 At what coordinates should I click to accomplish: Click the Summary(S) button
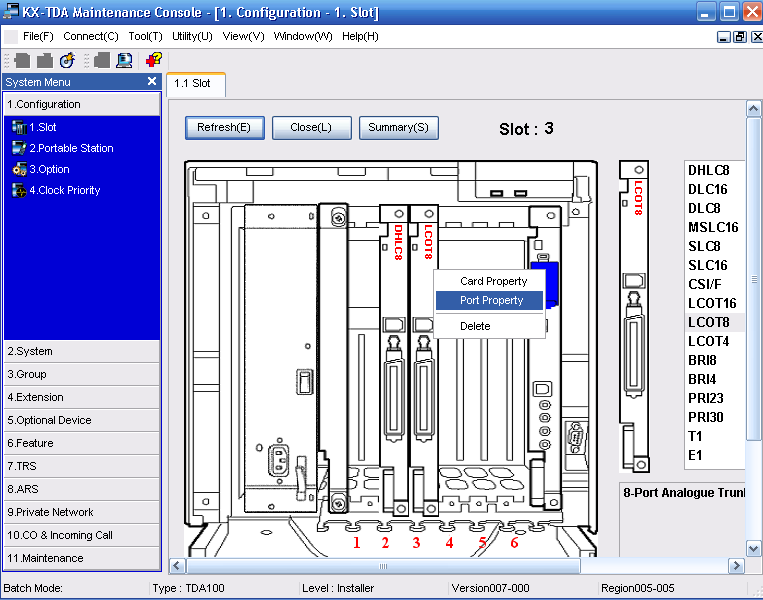[399, 127]
